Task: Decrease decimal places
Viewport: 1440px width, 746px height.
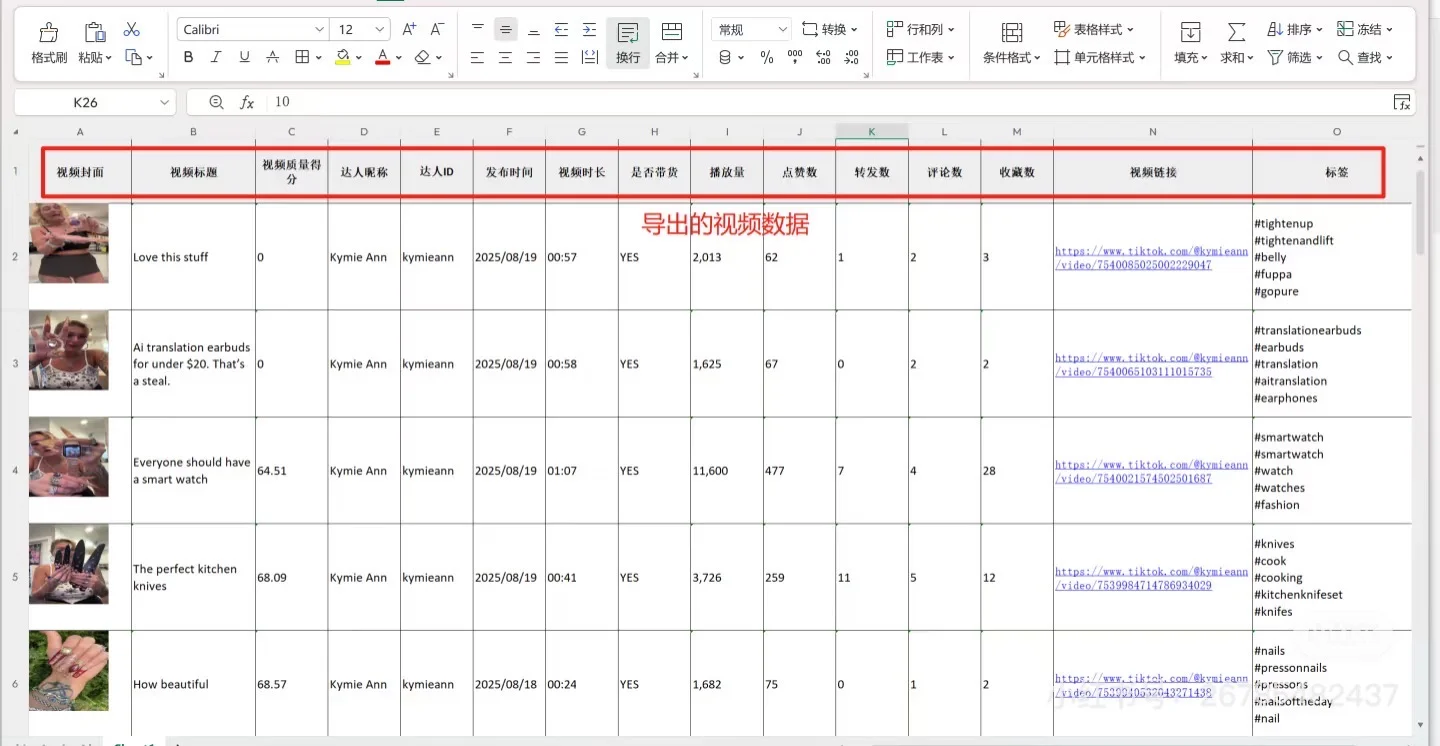Action: [x=851, y=58]
